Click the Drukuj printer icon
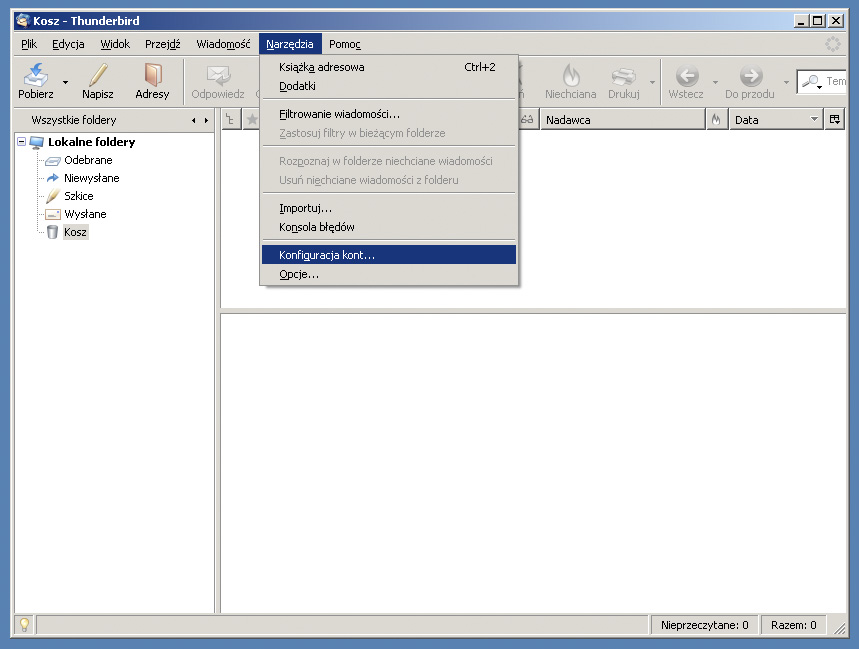This screenshot has height=649, width=859. click(x=623, y=76)
